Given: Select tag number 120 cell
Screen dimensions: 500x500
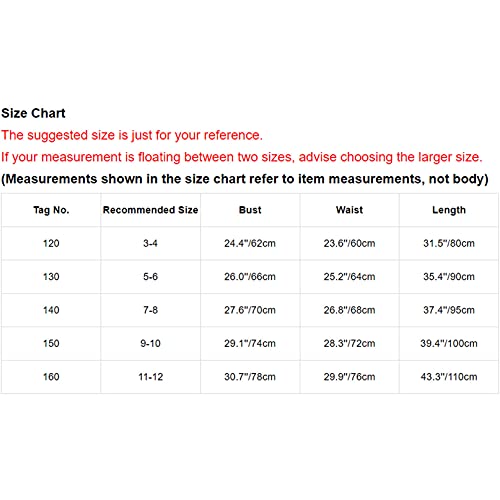Looking at the screenshot, I should [x=51, y=243].
